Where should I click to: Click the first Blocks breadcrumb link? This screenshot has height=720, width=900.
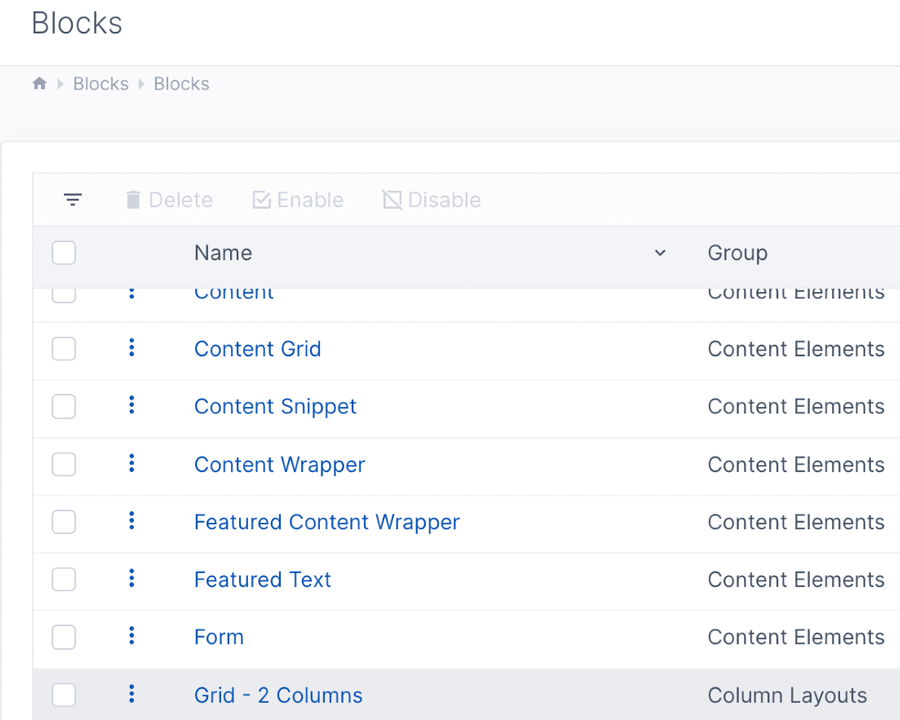click(x=101, y=84)
